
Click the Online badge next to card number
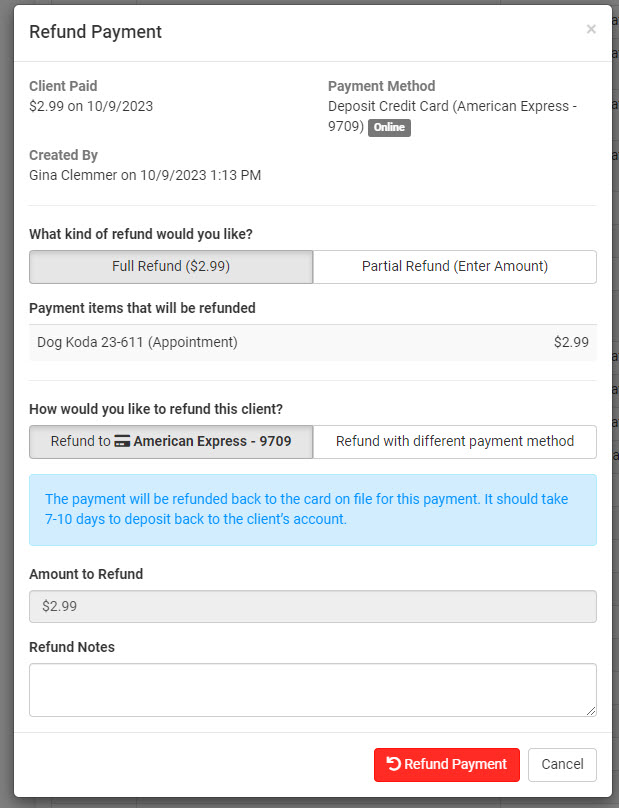click(389, 128)
